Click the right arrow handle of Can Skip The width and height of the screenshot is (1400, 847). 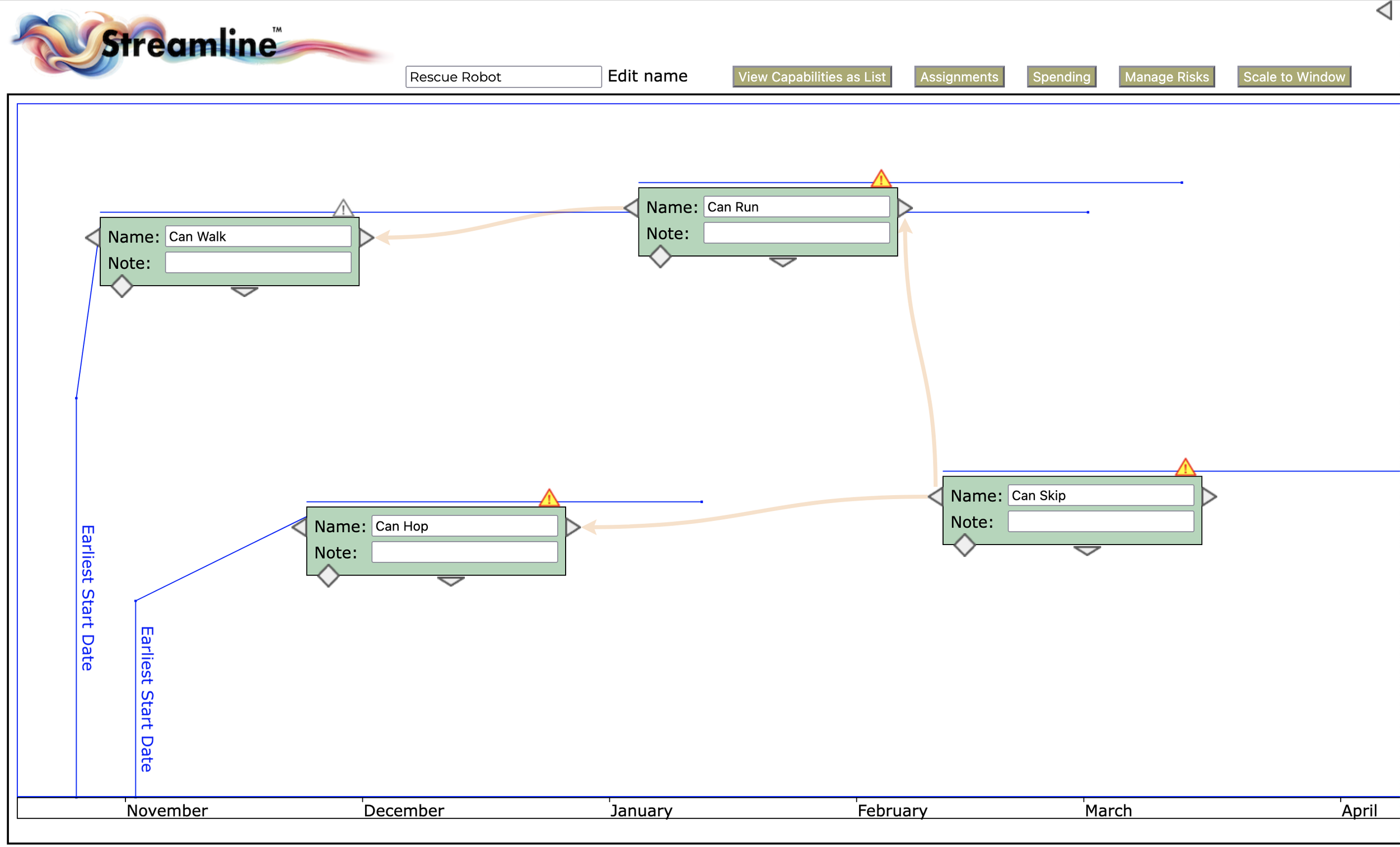tap(1209, 496)
